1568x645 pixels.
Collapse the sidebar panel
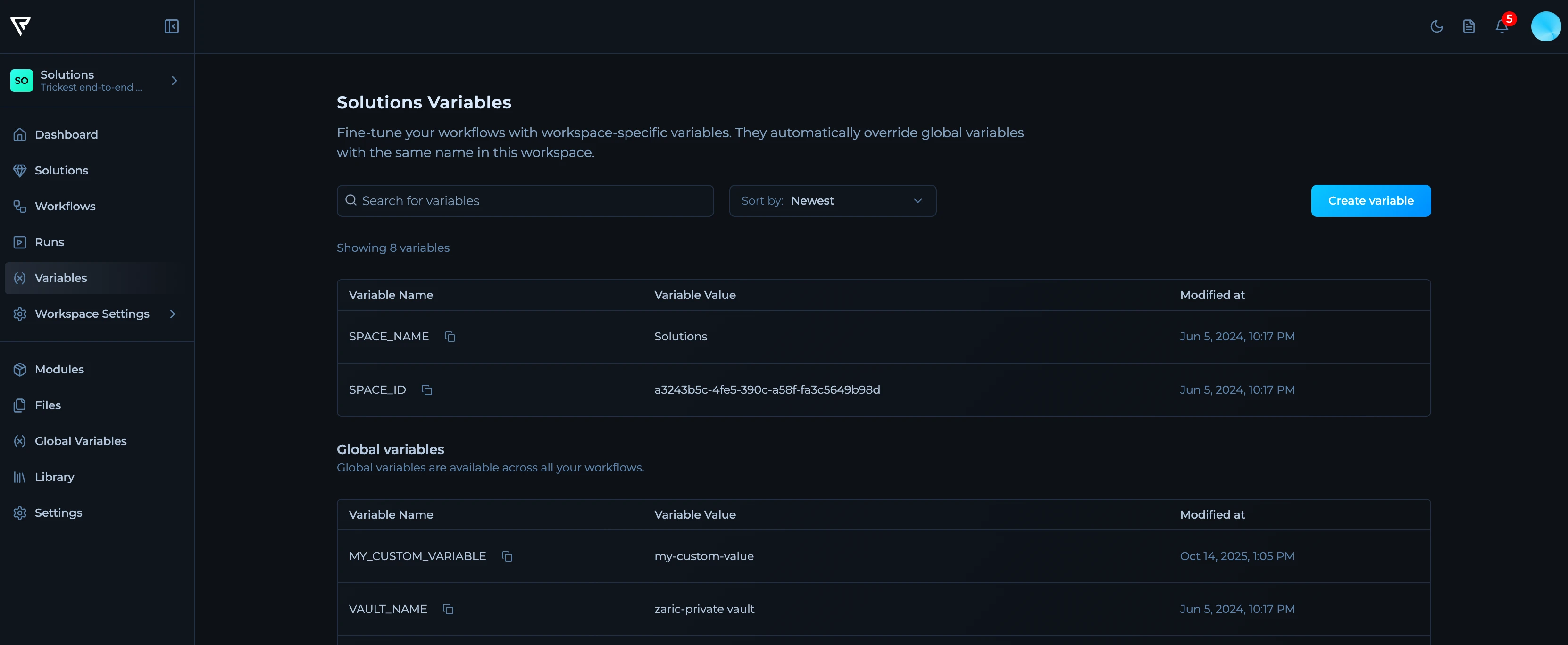pyautogui.click(x=171, y=26)
